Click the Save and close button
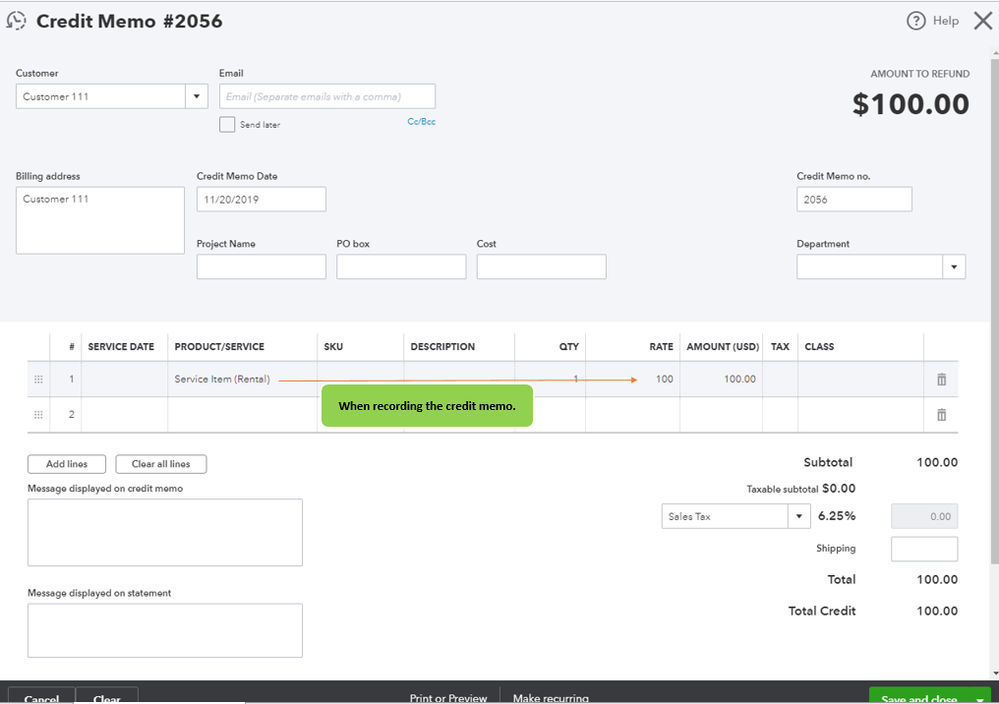Image resolution: width=999 pixels, height=704 pixels. pos(919,698)
